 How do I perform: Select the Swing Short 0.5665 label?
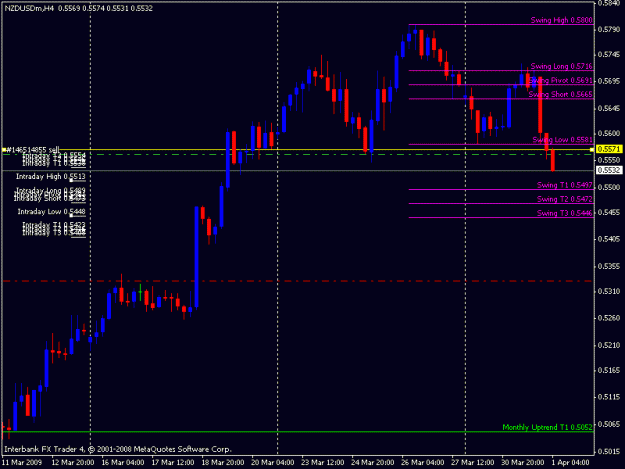pyautogui.click(x=560, y=94)
